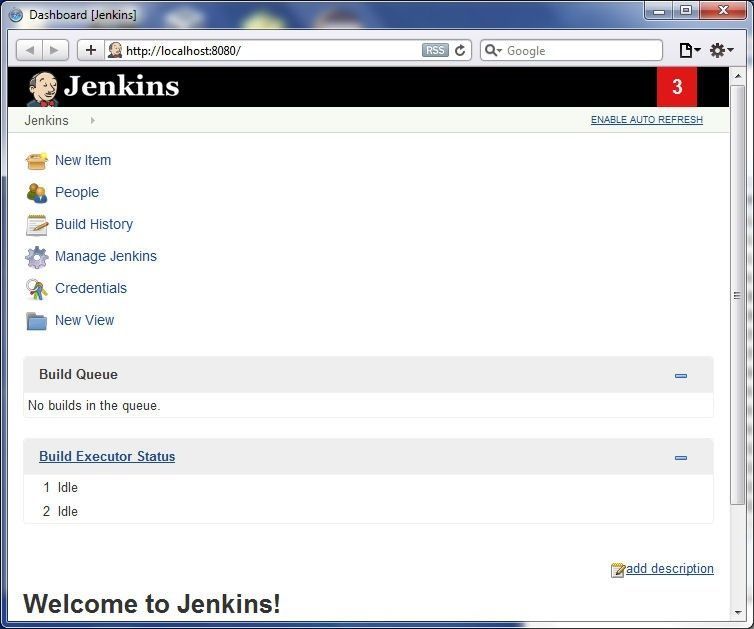
Task: Click the red notification badge showing 3
Action: tap(677, 87)
